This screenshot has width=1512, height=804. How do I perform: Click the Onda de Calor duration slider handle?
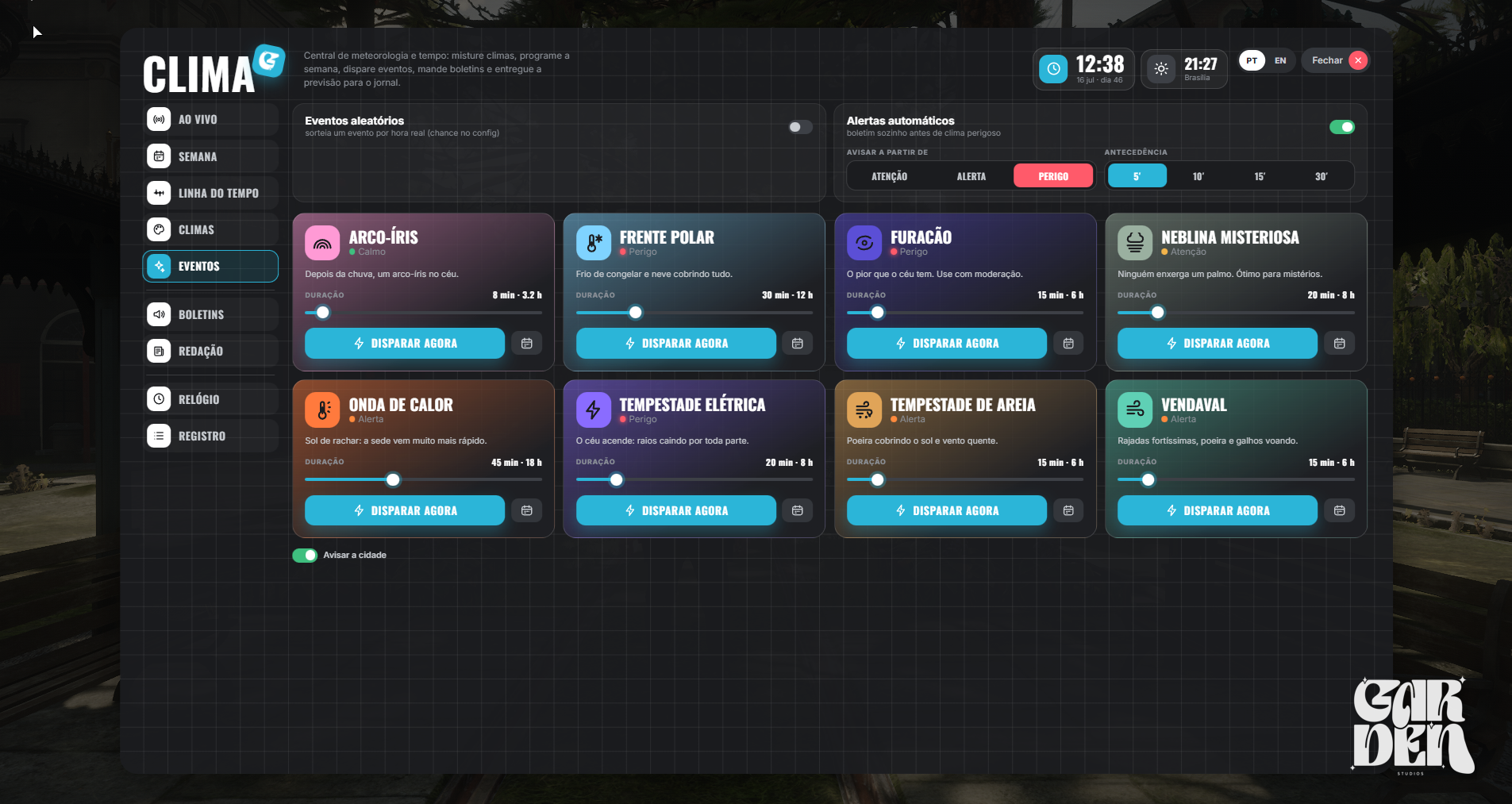[393, 480]
